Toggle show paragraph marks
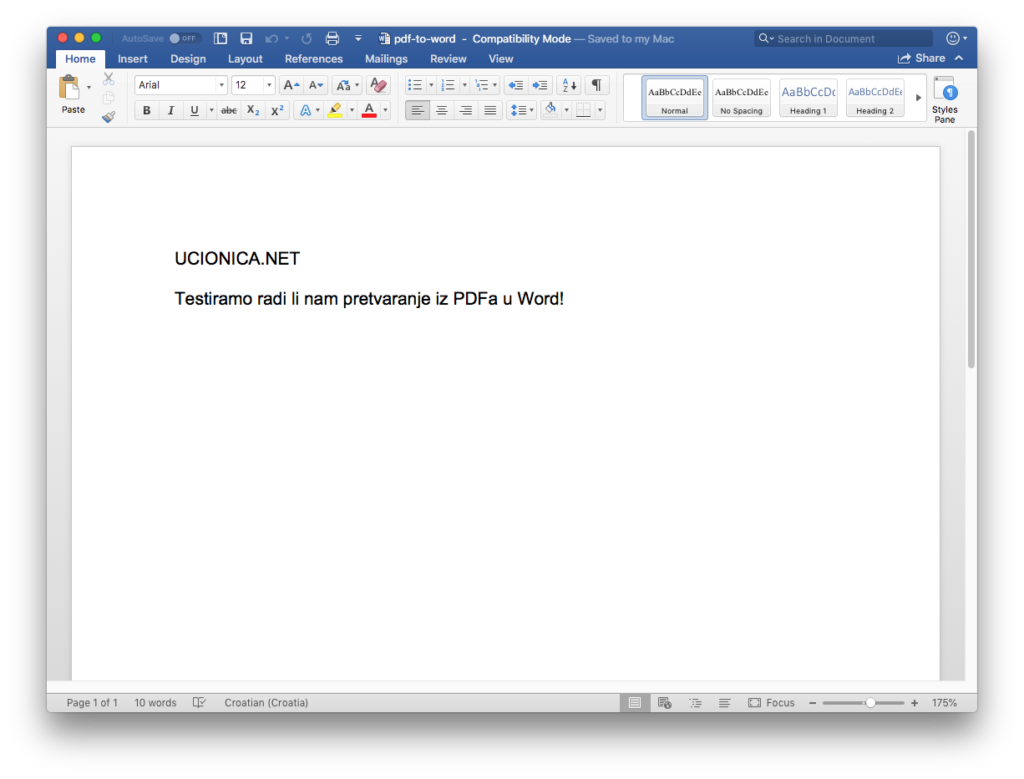The image size is (1024, 779). click(x=596, y=85)
